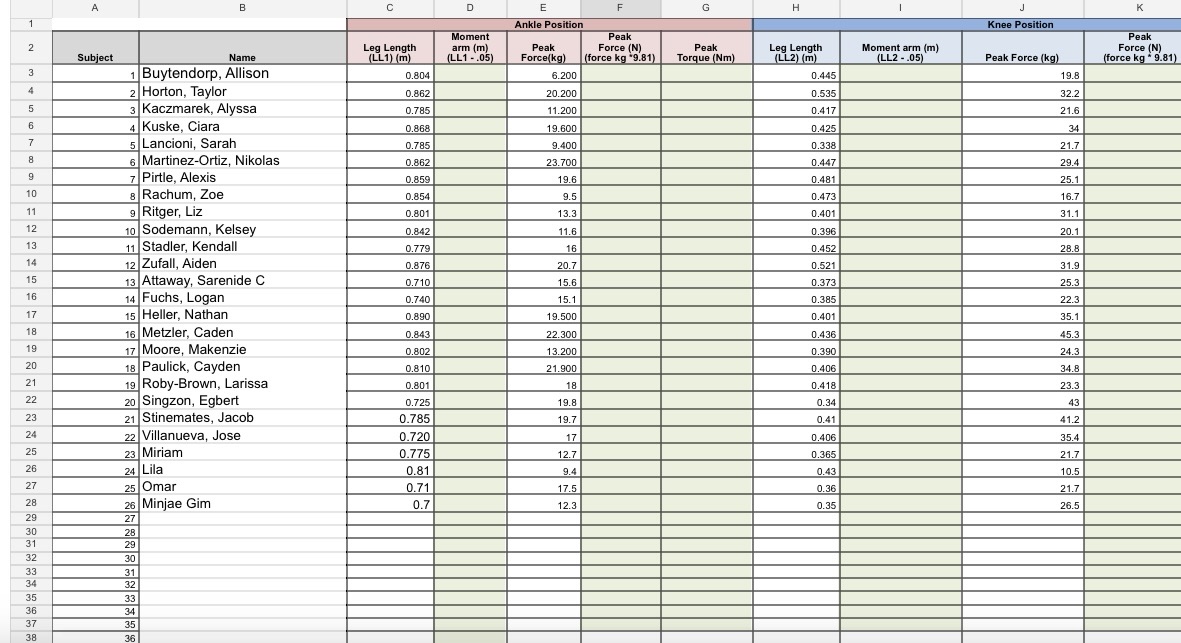This screenshot has height=643, width=1181.
Task: Click the Leg Length (LL1) (m) header
Action: (x=390, y=47)
